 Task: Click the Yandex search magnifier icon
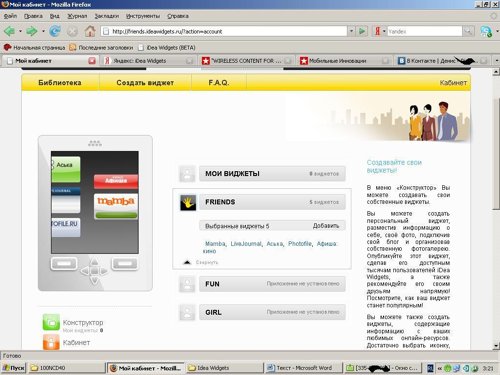[x=468, y=31]
